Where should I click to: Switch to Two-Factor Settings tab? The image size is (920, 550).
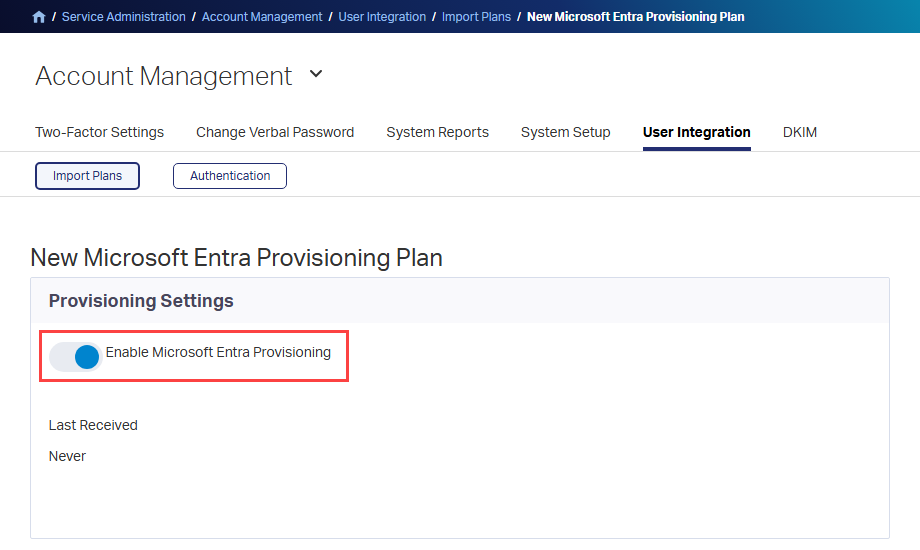click(99, 132)
